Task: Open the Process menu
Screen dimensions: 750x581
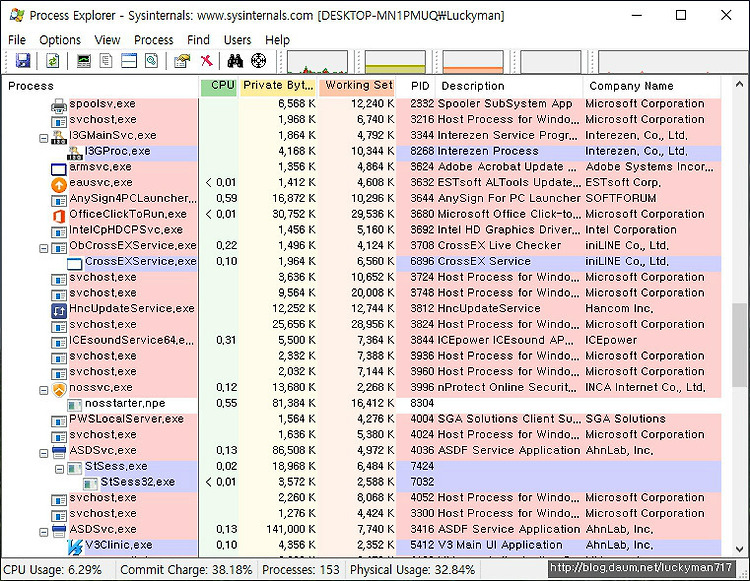Action: coord(154,40)
